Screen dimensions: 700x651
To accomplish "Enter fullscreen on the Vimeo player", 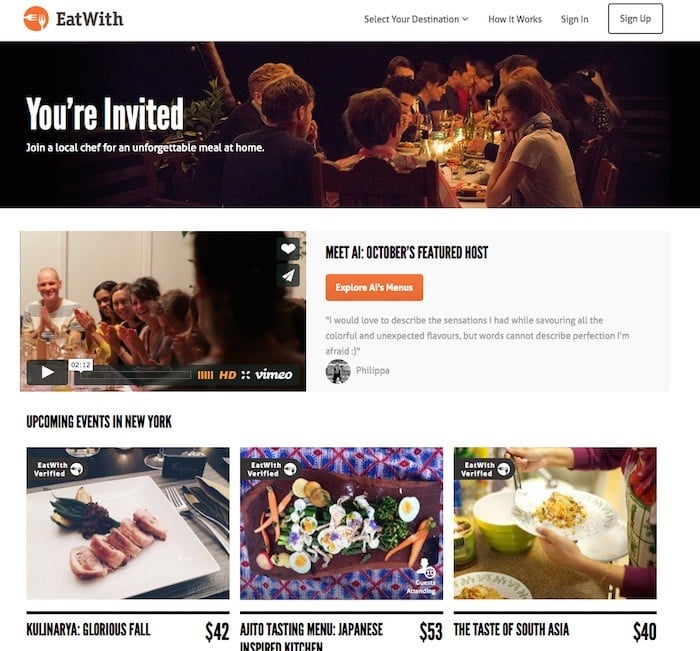I will 246,375.
